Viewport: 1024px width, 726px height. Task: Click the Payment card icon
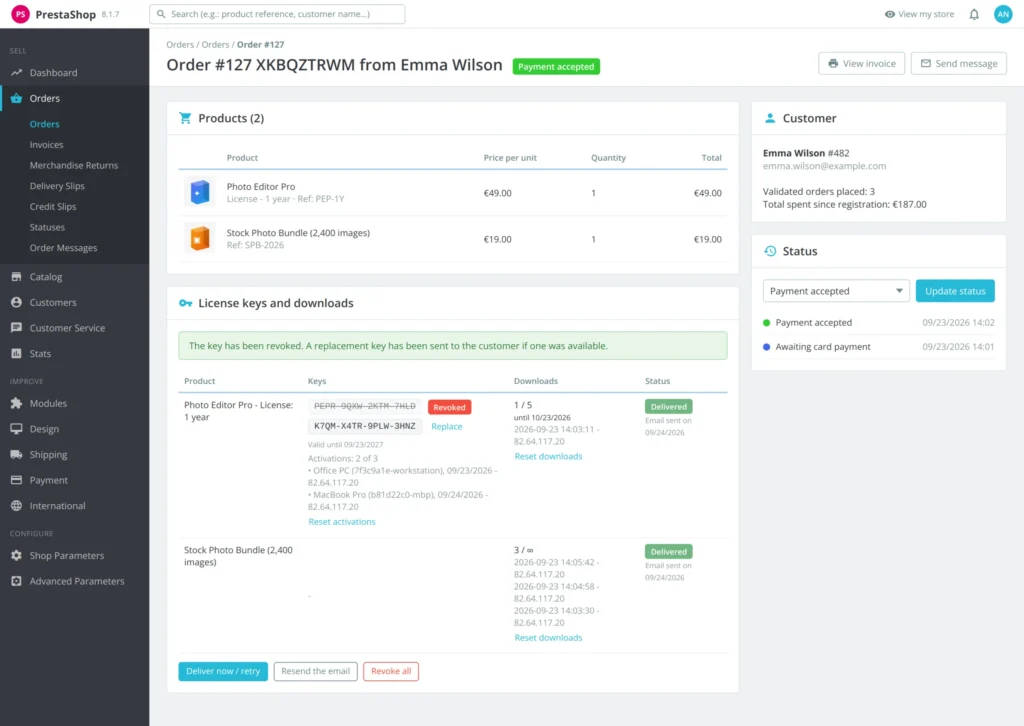point(16,480)
